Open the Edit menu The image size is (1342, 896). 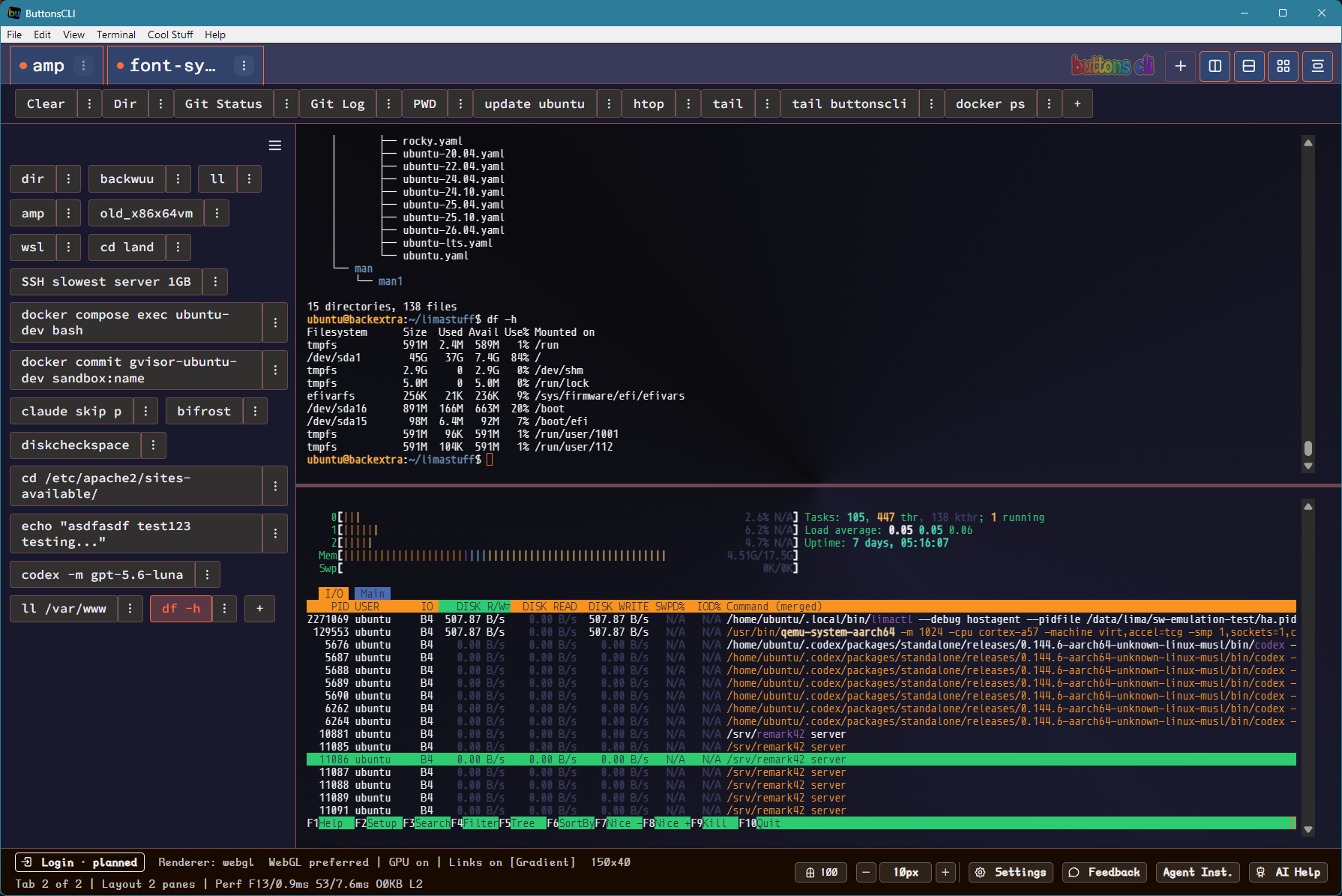(43, 34)
